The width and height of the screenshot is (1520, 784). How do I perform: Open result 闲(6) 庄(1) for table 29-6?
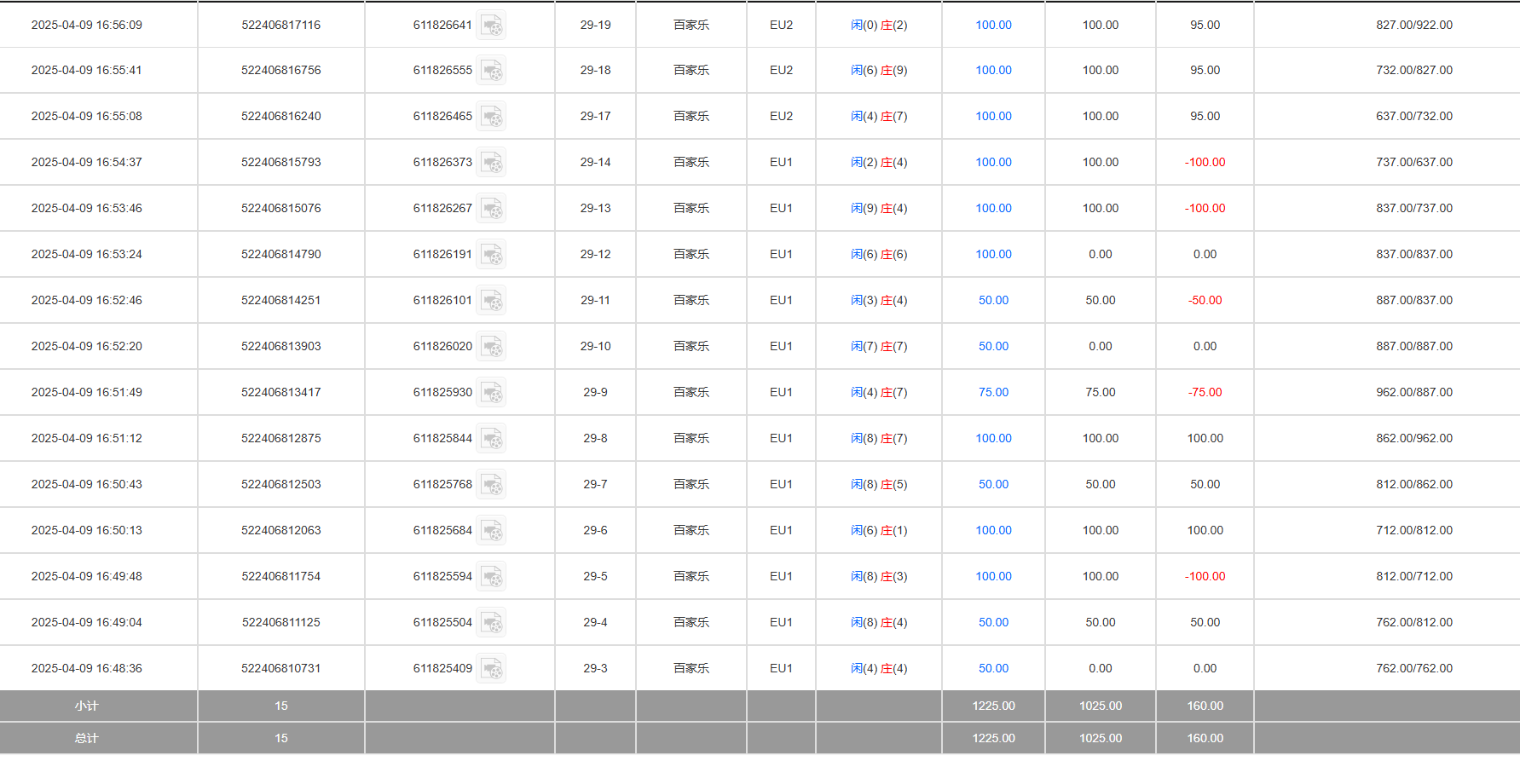[x=878, y=531]
